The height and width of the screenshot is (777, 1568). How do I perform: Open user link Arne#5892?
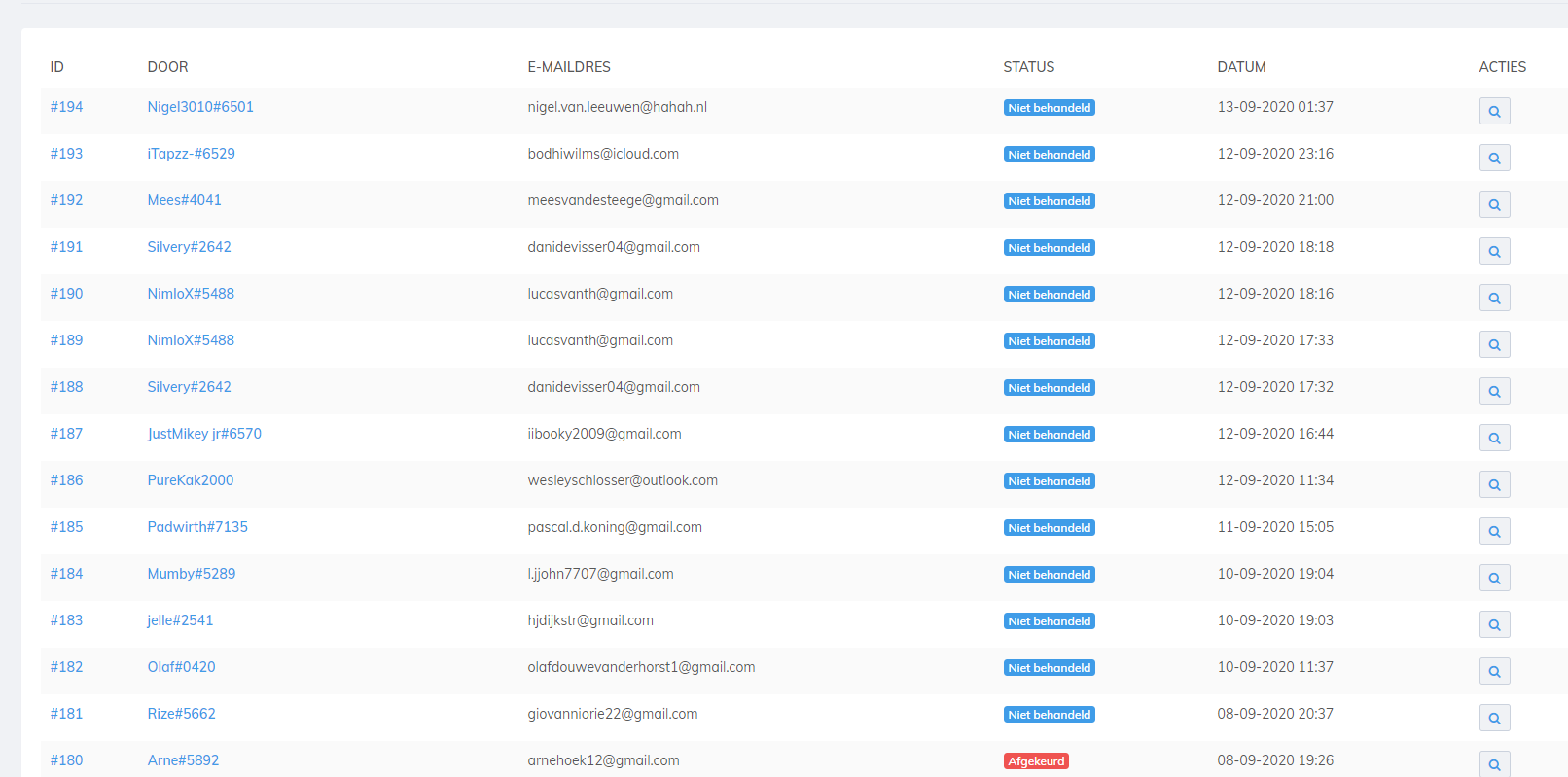click(183, 760)
